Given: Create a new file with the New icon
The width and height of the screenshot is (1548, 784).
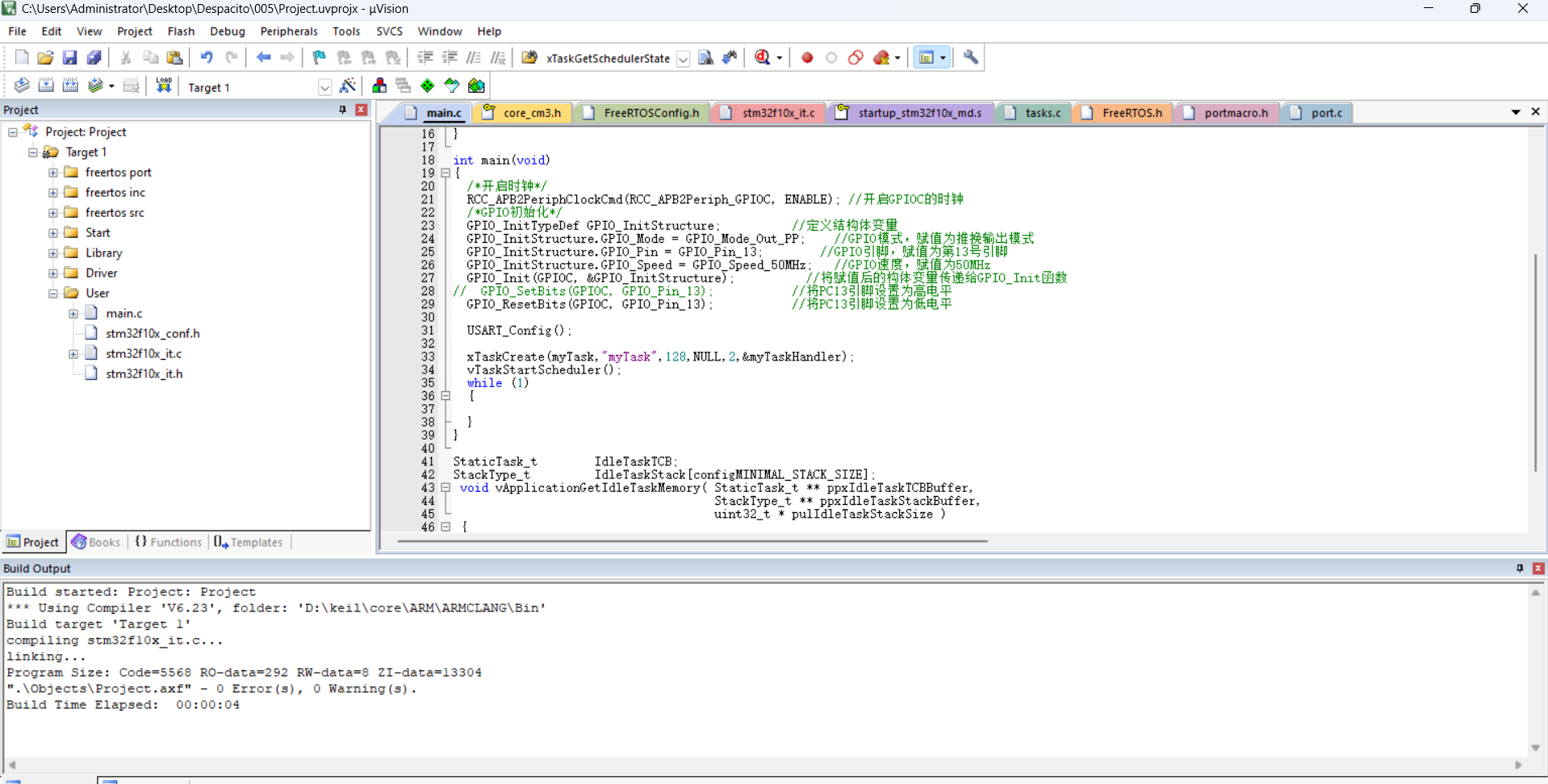Looking at the screenshot, I should pyautogui.click(x=22, y=57).
